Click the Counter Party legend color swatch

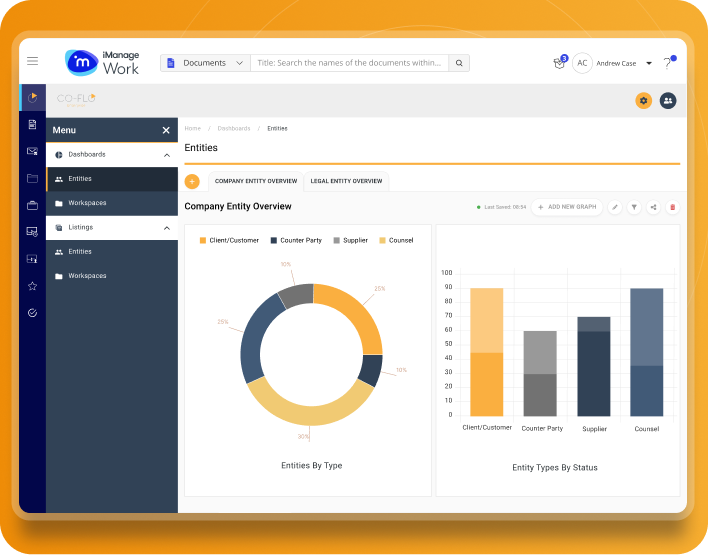click(x=273, y=241)
